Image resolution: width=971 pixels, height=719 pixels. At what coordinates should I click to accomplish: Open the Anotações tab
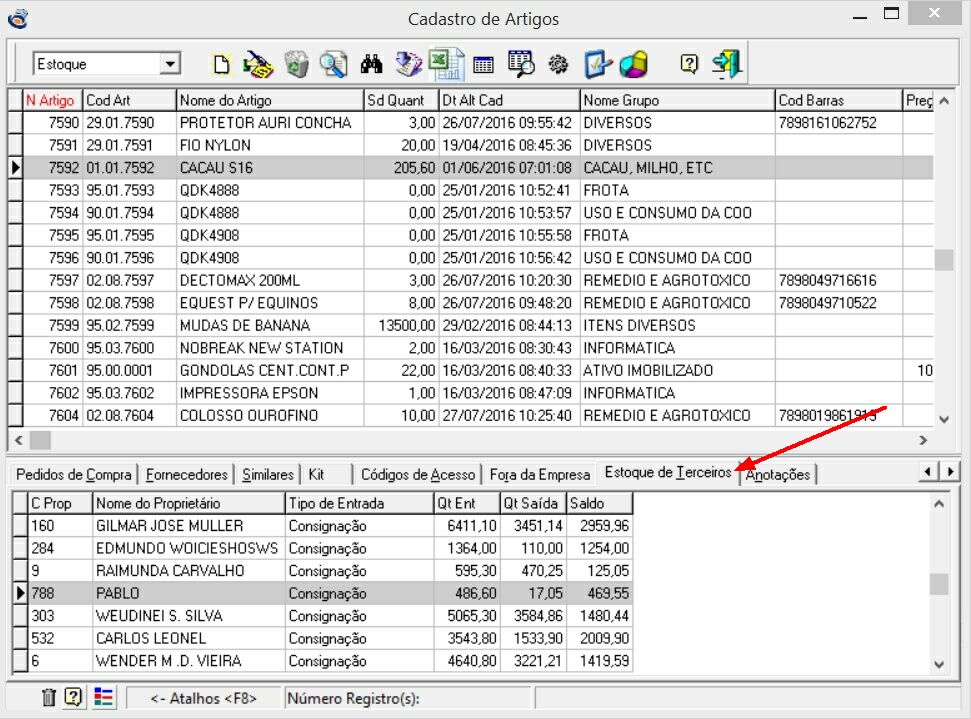click(778, 474)
